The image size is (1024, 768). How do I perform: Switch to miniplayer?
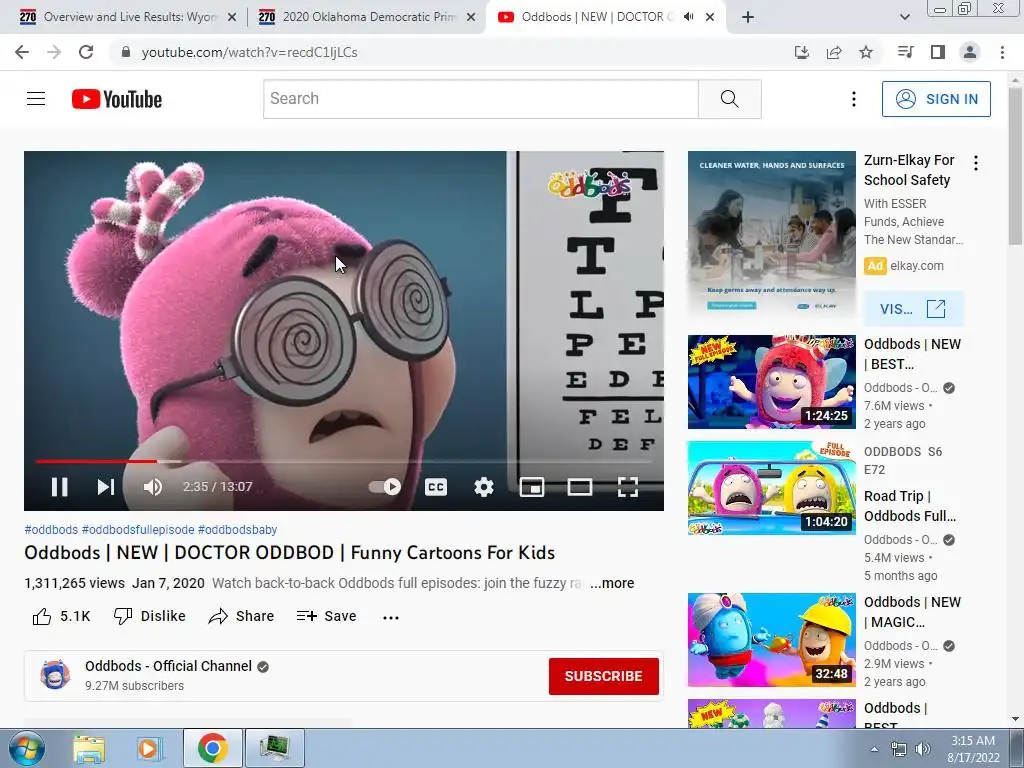tap(532, 487)
